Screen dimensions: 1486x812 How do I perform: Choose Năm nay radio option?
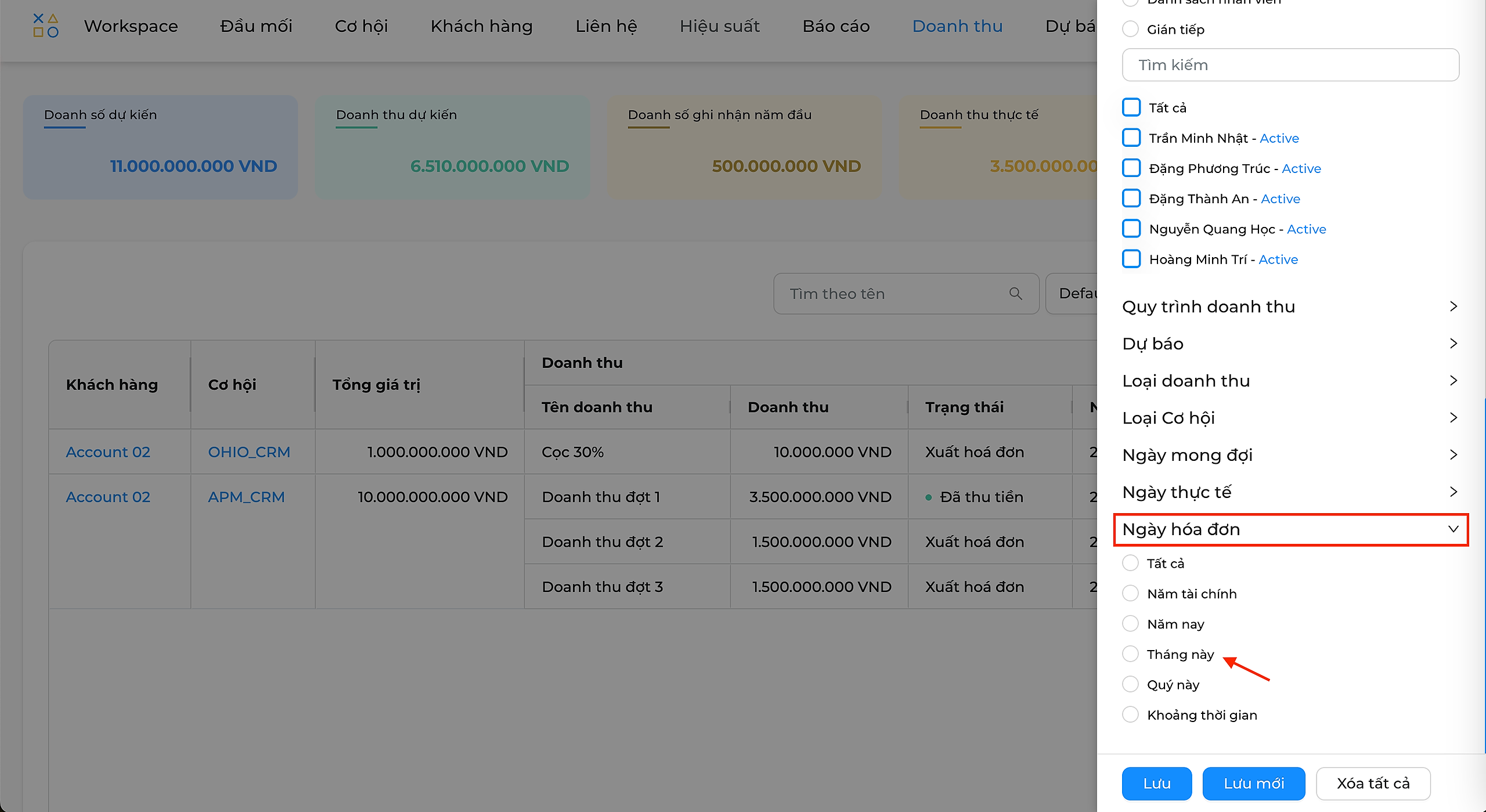tap(1130, 624)
